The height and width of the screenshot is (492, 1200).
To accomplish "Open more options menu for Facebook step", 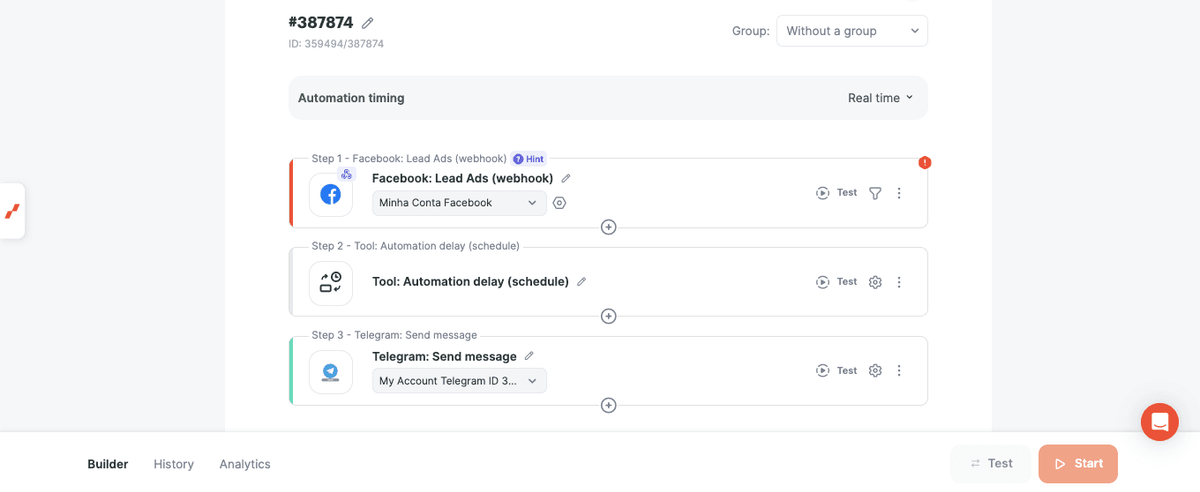I will 899,193.
